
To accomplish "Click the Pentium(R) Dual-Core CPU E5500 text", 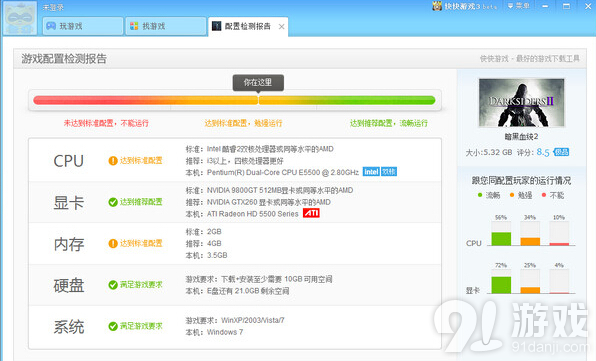I will [283, 172].
